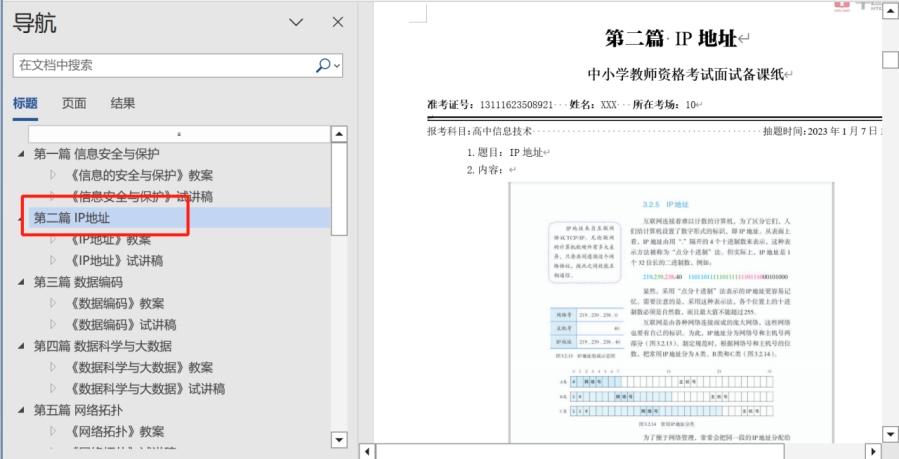Close the 导航 navigation pane
This screenshot has height=459, width=899.
click(338, 22)
